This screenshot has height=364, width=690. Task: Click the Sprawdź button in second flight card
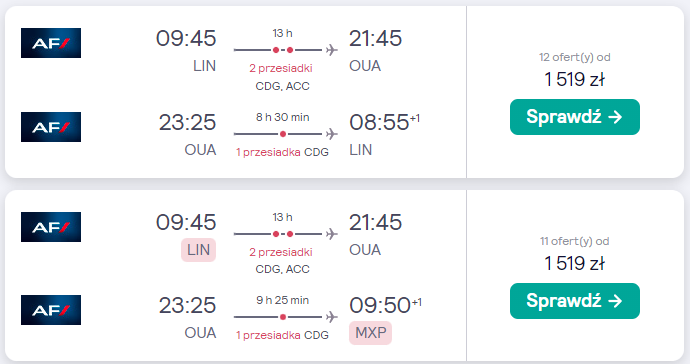[x=575, y=301]
